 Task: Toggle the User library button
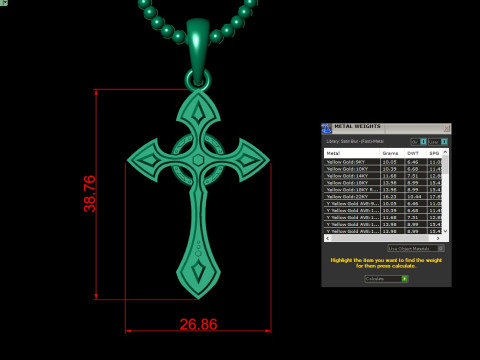(437, 142)
